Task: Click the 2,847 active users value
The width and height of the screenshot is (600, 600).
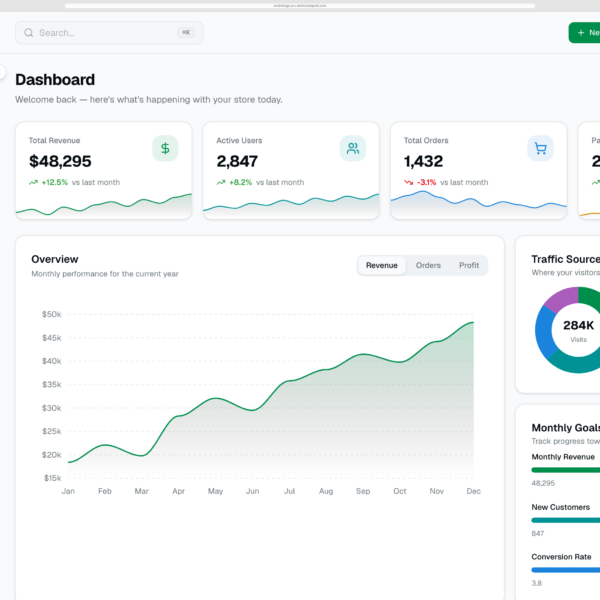Action: pyautogui.click(x=237, y=161)
